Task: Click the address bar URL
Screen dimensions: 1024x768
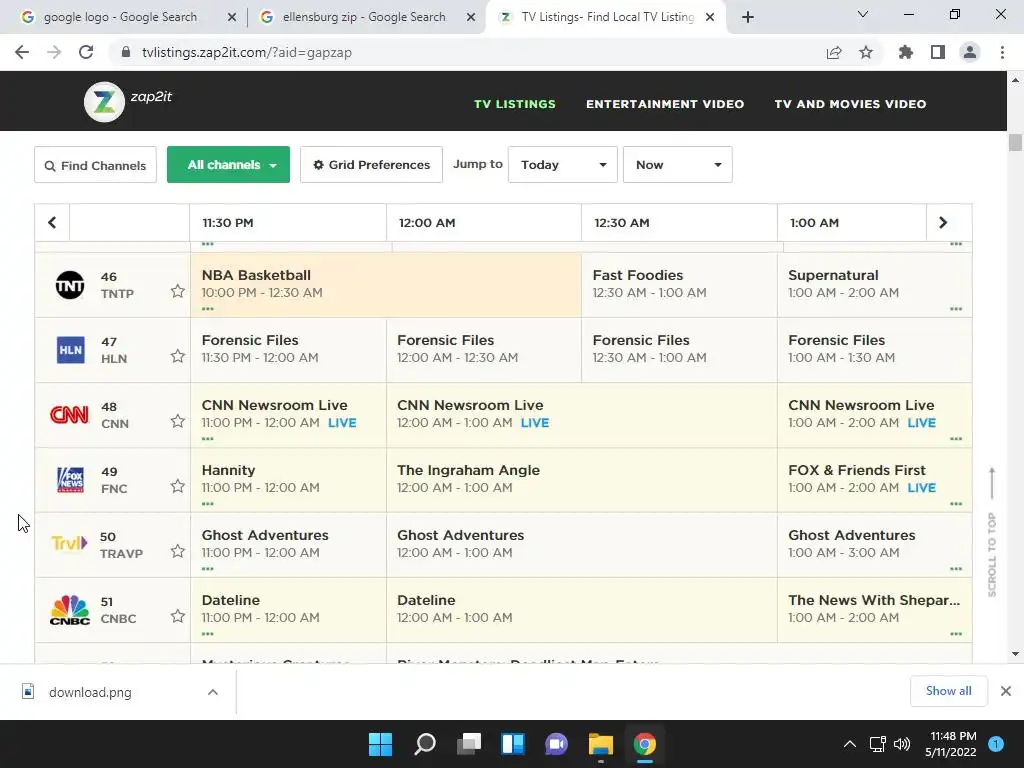Action: [247, 52]
